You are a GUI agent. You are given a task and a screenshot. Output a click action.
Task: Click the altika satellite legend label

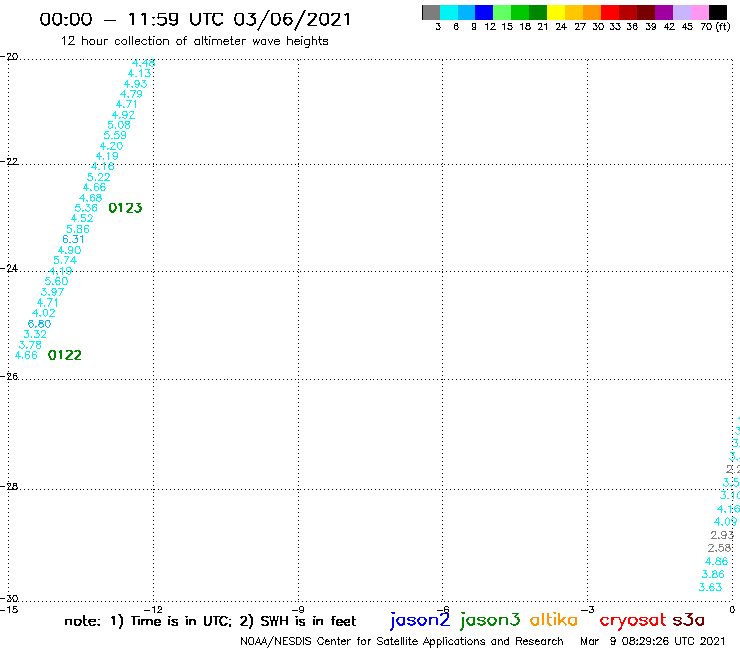pos(554,620)
